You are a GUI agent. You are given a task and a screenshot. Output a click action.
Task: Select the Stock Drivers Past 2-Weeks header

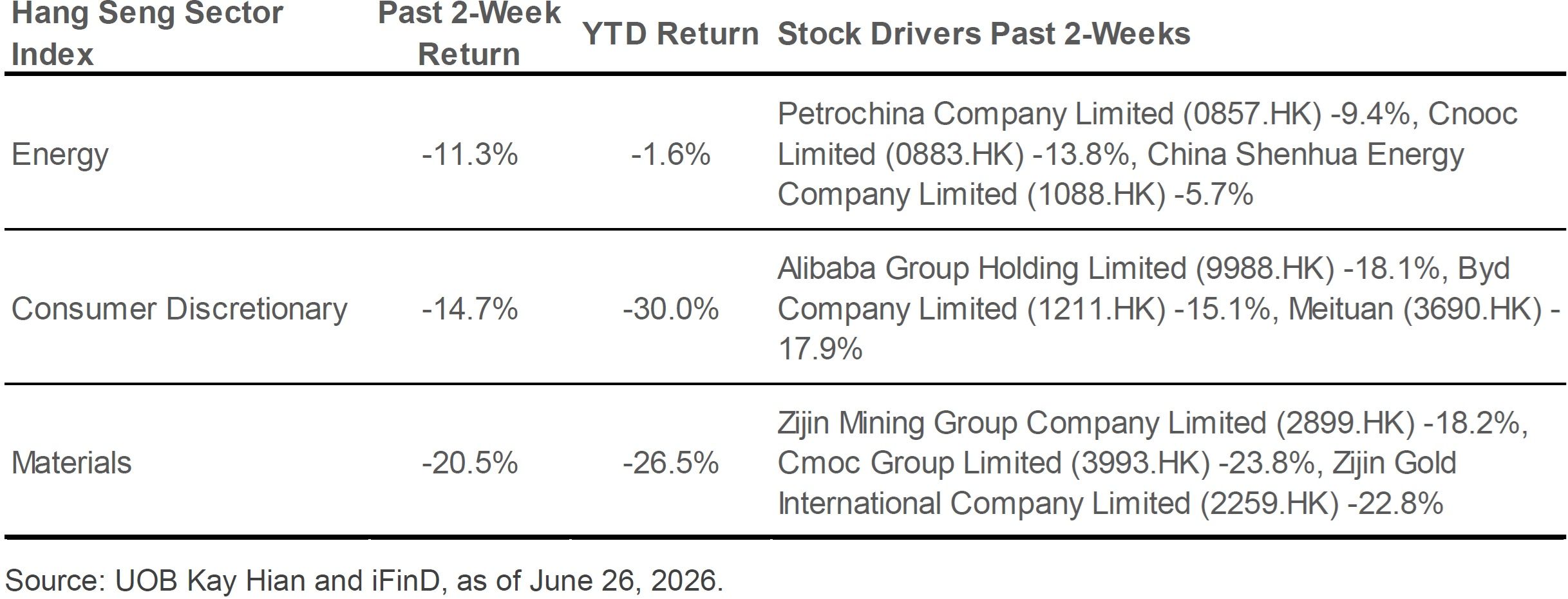(984, 33)
